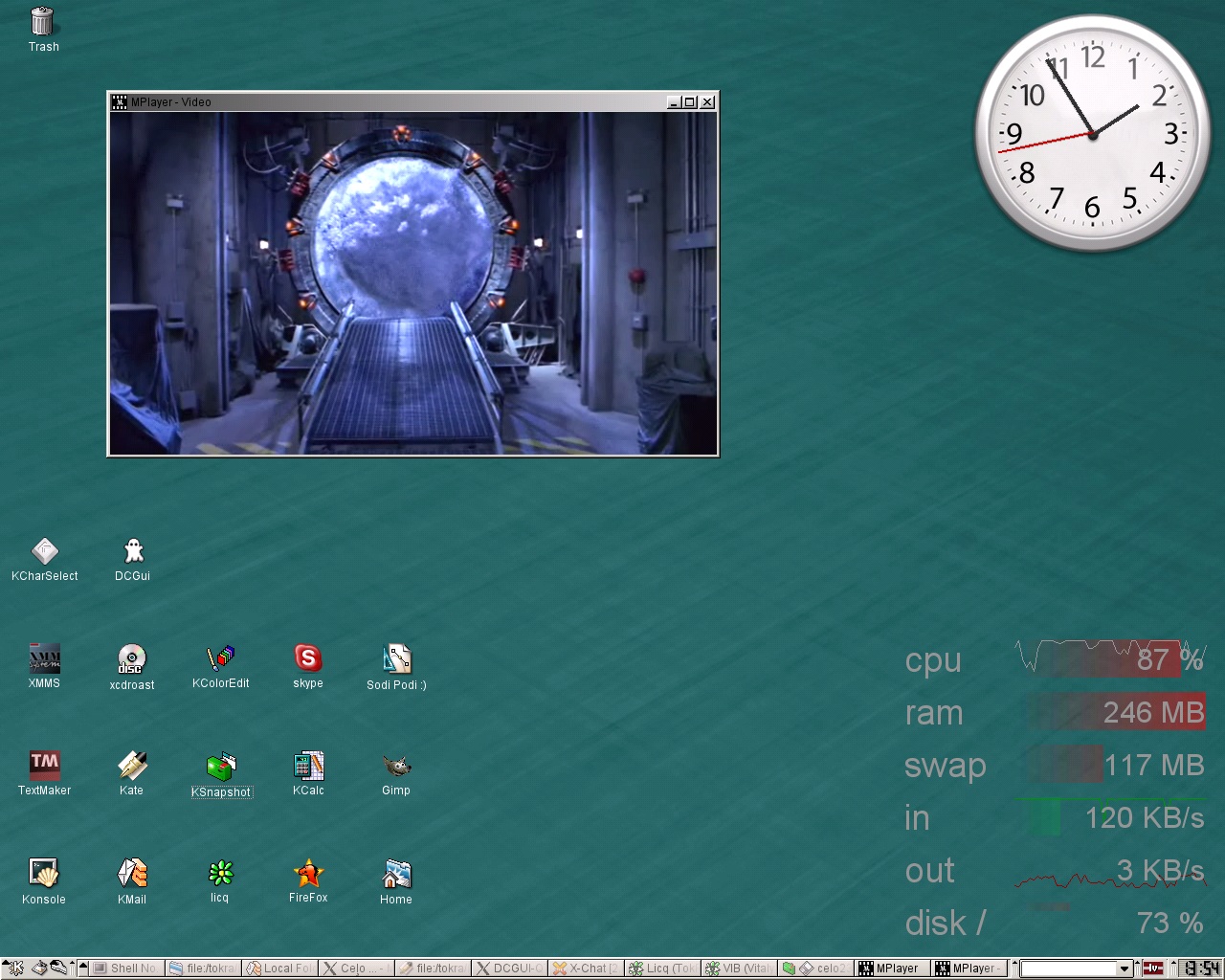Switch to the VIB (Vitaly taskbar entry
This screenshot has height=980, width=1225.
[739, 969]
